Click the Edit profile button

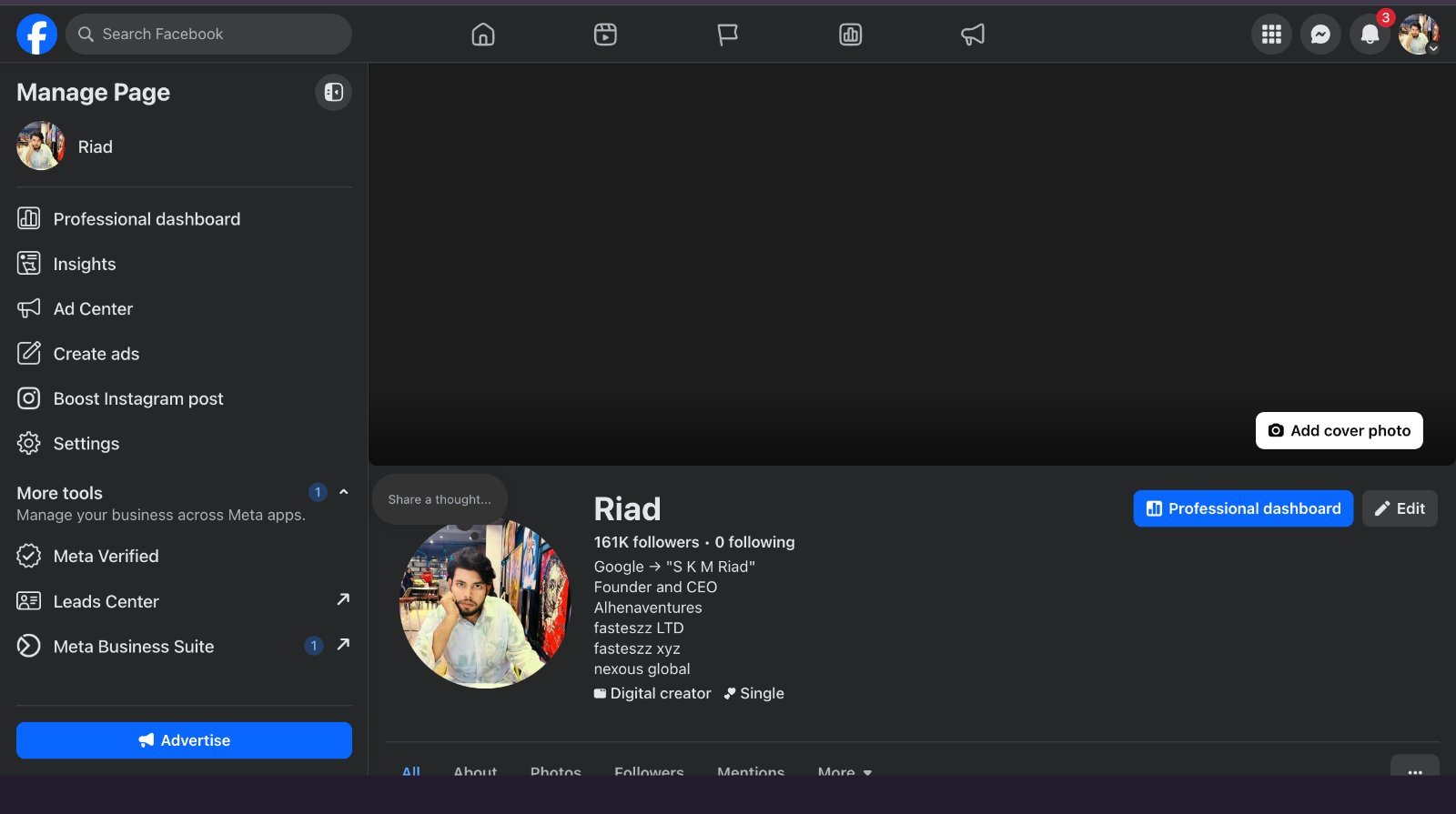(1400, 508)
